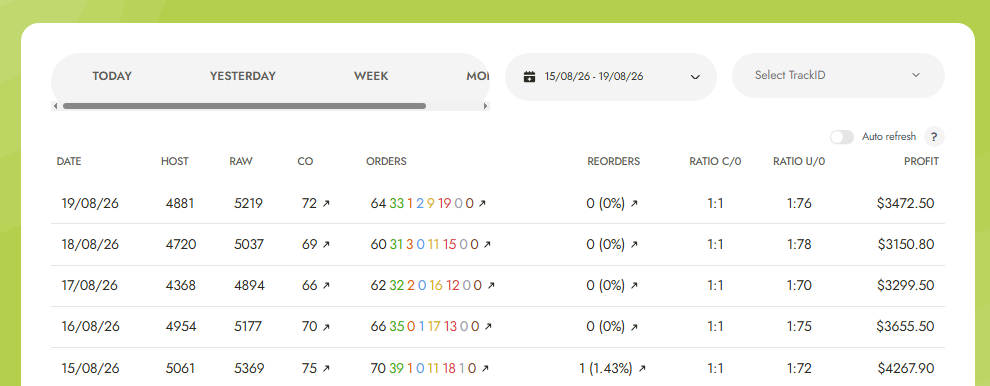The width and height of the screenshot is (990, 386).
Task: Click raw value 5177
Action: tap(248, 327)
